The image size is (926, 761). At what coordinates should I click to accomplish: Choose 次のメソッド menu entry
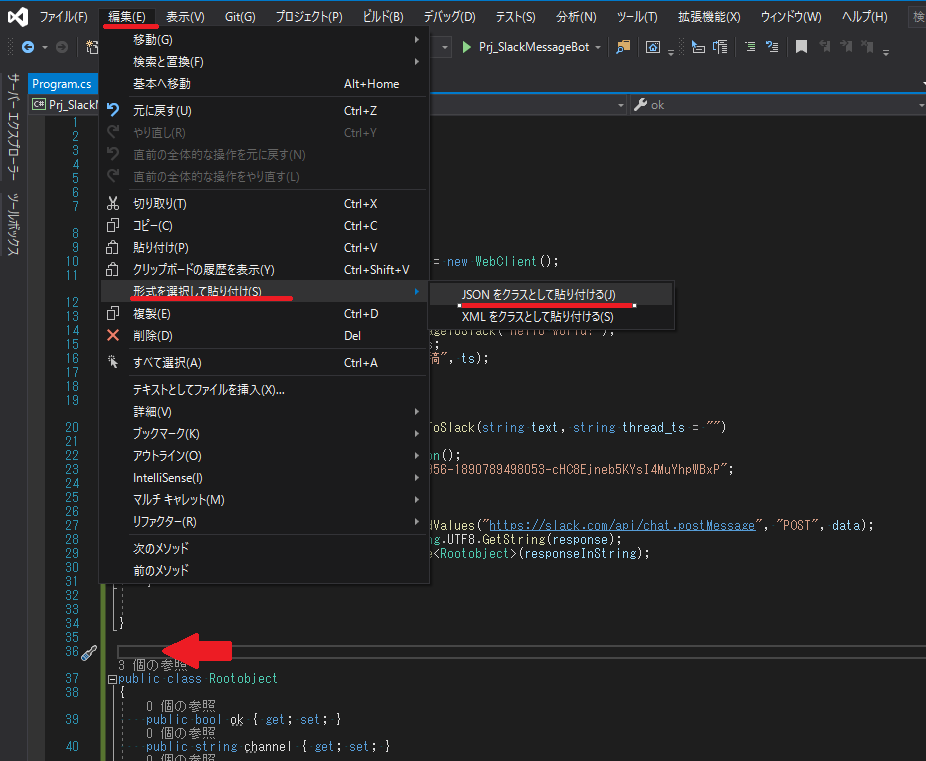pos(264,548)
